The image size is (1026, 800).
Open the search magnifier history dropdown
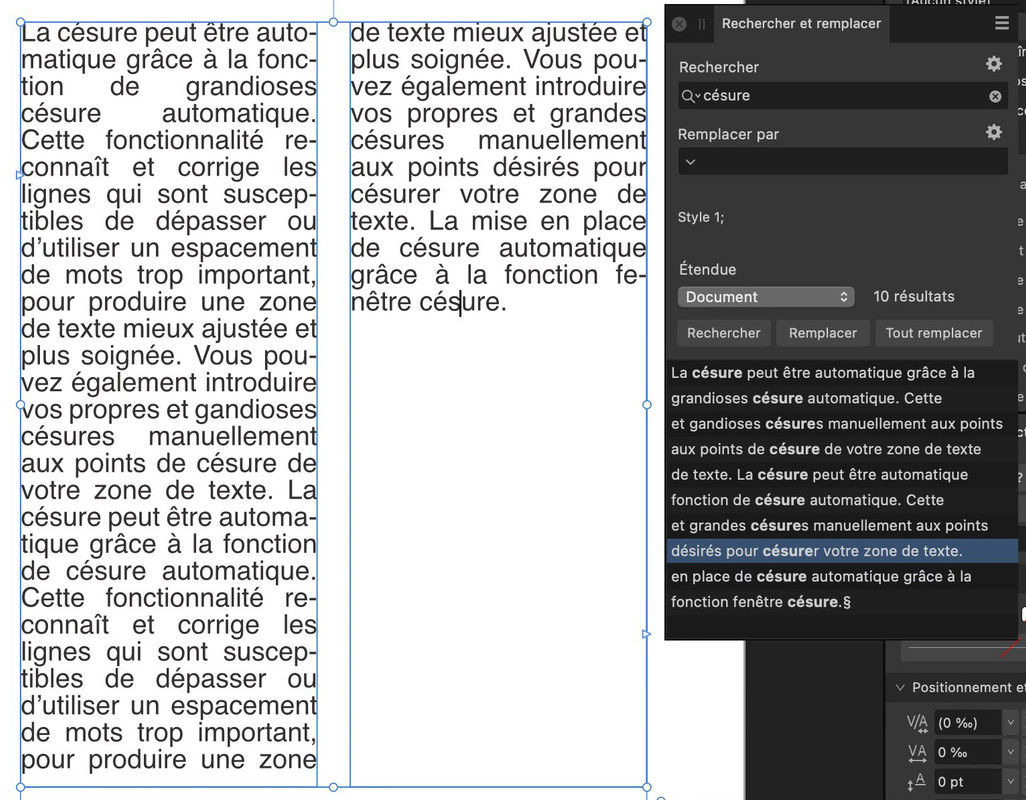click(x=690, y=96)
